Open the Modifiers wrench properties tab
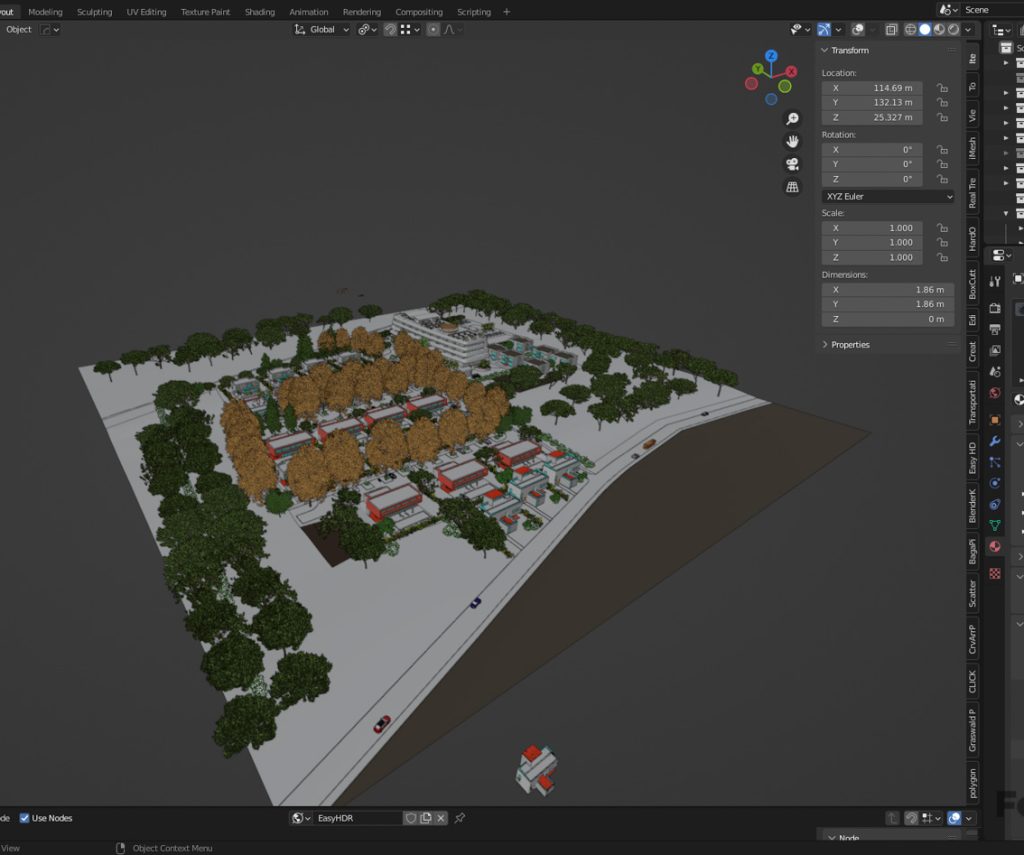Screen dimensions: 1024x855 (995, 441)
